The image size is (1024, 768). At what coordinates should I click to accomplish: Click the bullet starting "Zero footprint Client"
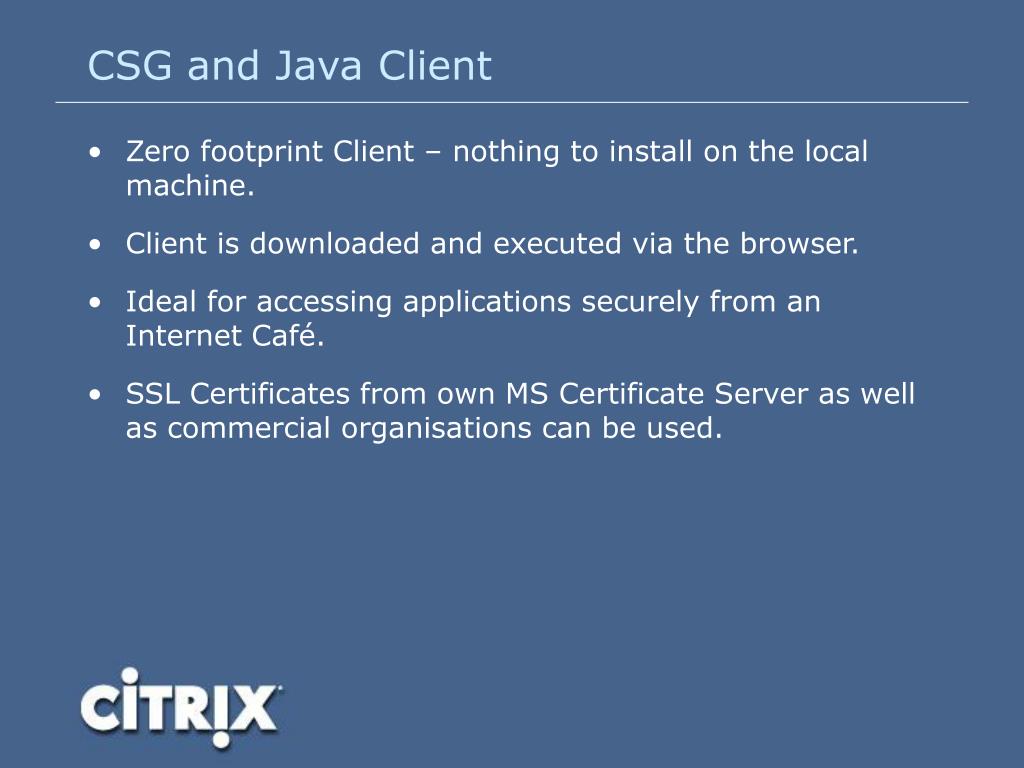(496, 168)
